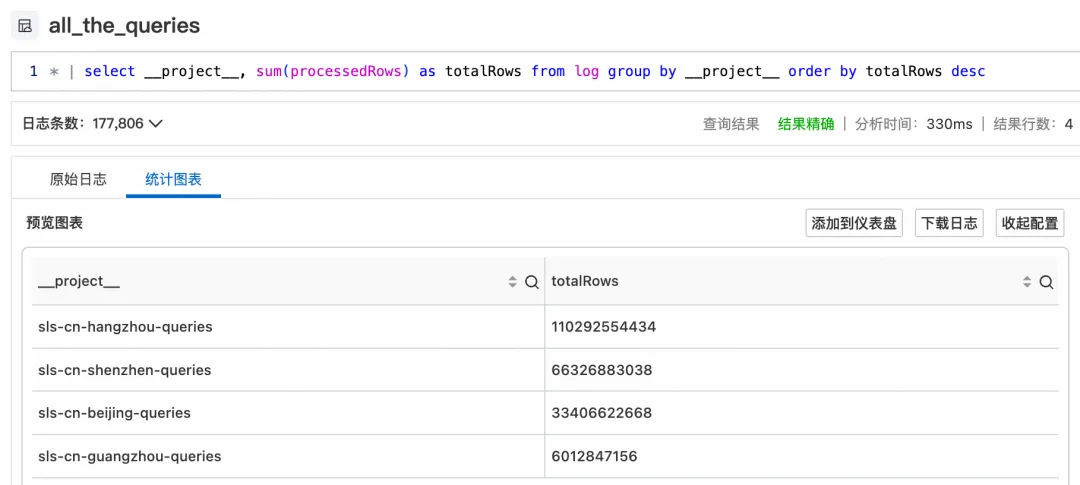Image resolution: width=1080 pixels, height=485 pixels.
Task: Click the 添加到仪表盘 button
Action: [854, 223]
